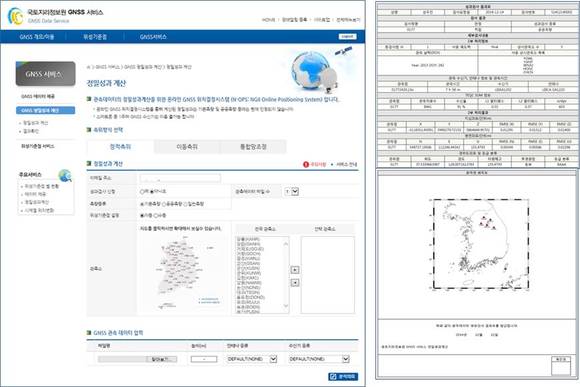Open the observation data file count dropdown
580x387 pixels.
tap(291, 192)
